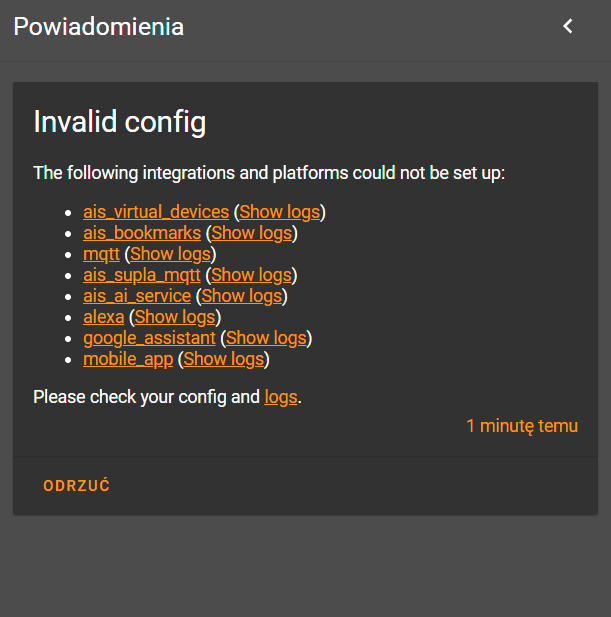Open the logs link after 'config and'
Viewport: 611px width, 617px height.
click(x=281, y=397)
